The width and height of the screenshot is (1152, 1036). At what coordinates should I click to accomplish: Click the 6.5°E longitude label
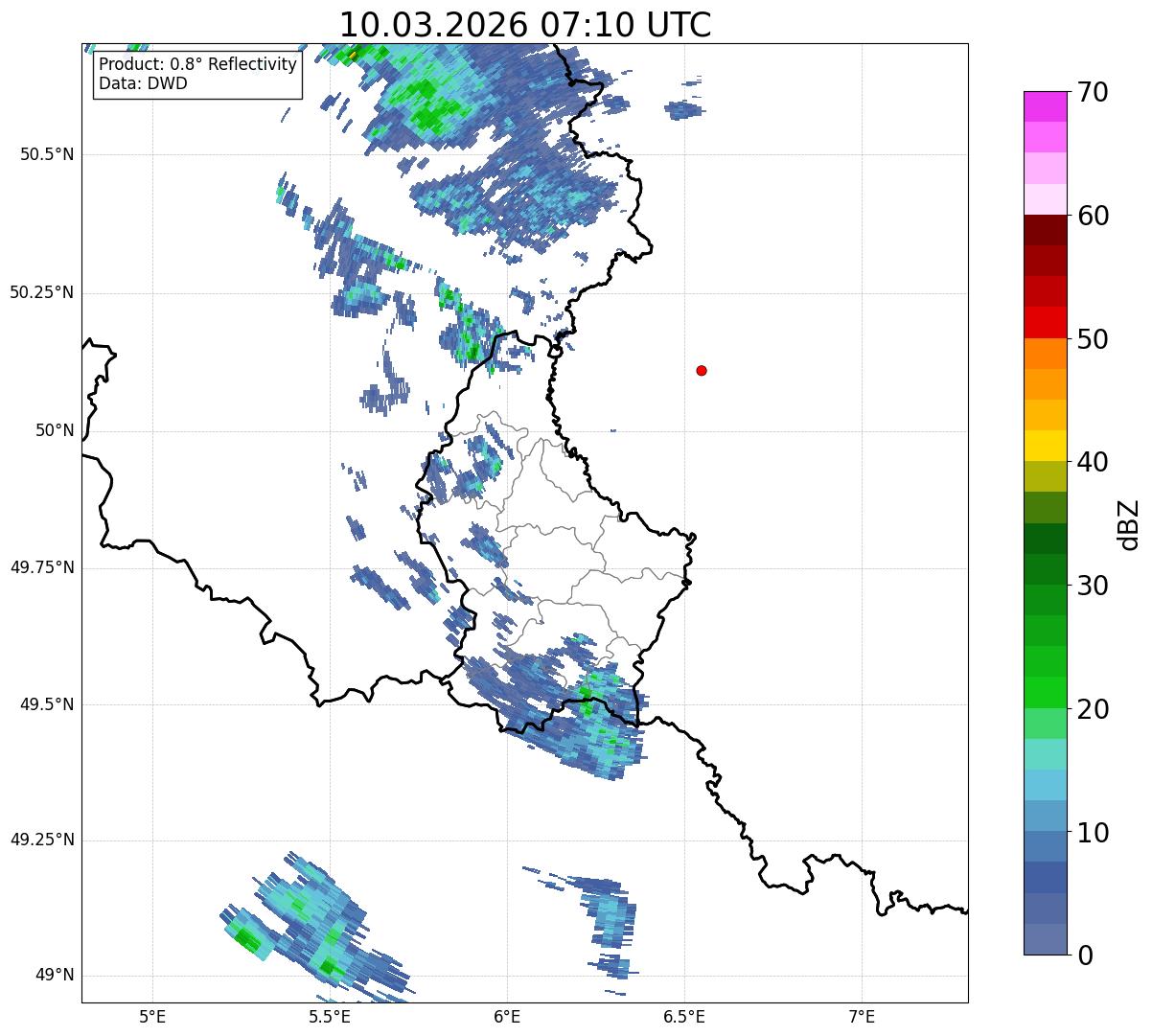[684, 1016]
